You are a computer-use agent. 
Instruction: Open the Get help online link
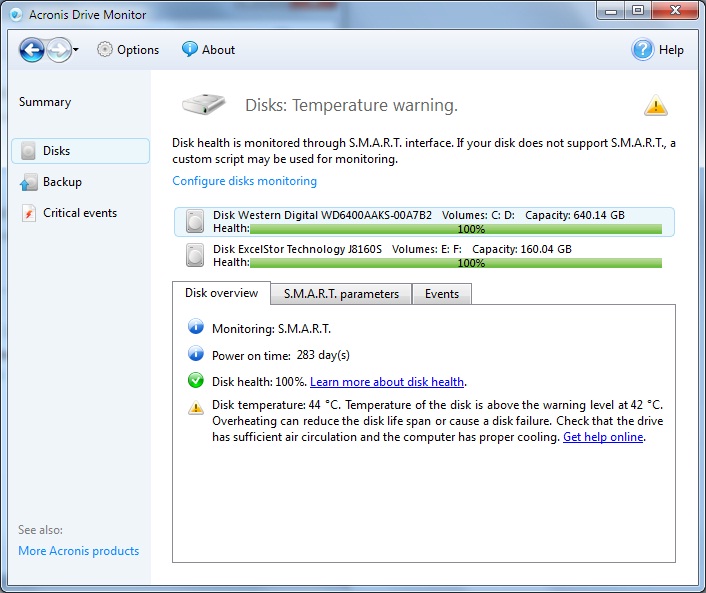[x=603, y=437]
